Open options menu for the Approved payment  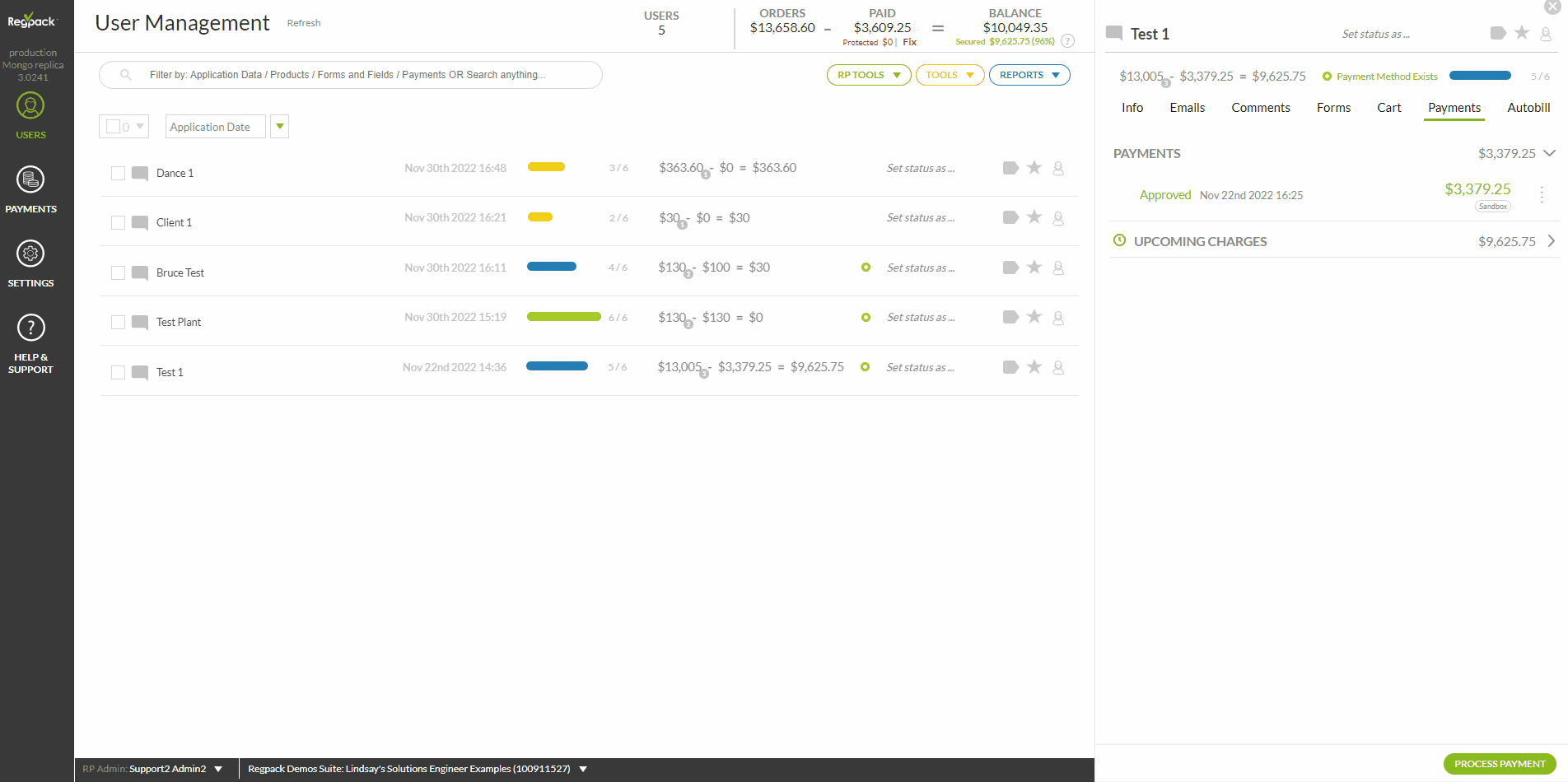pyautogui.click(x=1542, y=194)
